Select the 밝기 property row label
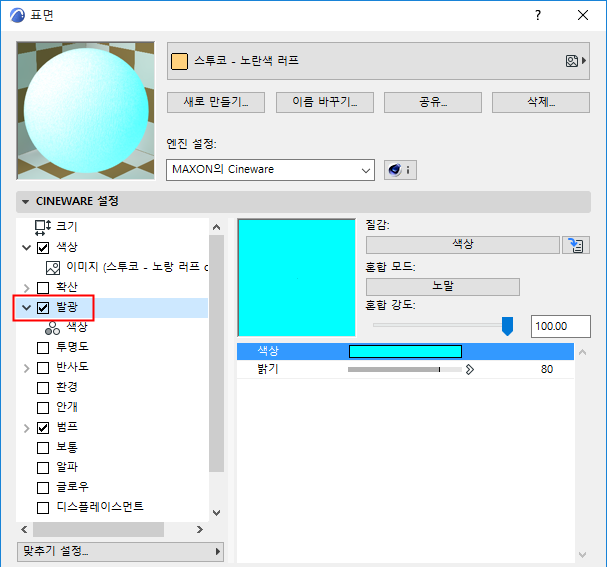Image resolution: width=607 pixels, height=567 pixels. 268,369
